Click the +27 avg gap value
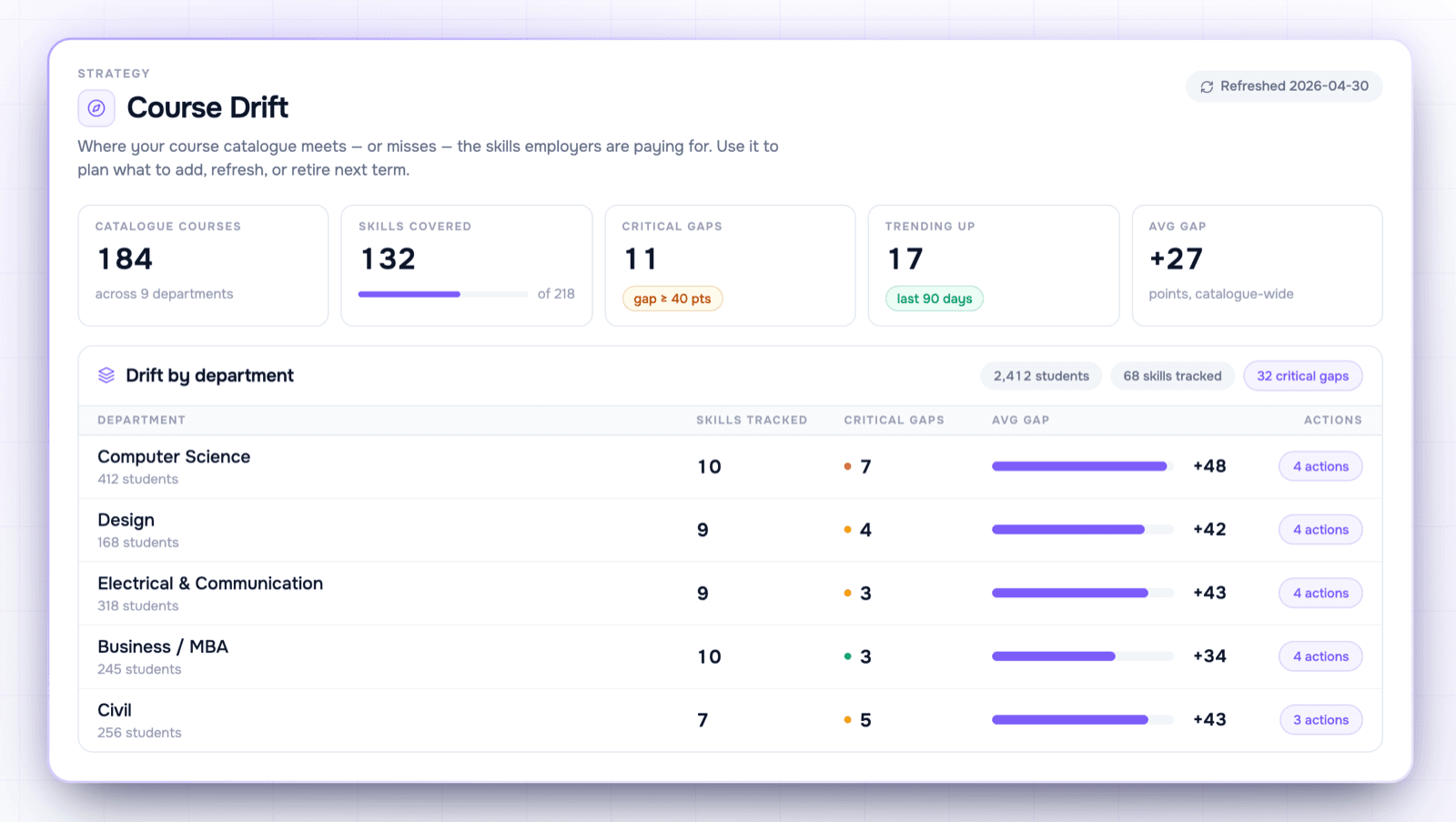The width and height of the screenshot is (1456, 822). 1176,259
